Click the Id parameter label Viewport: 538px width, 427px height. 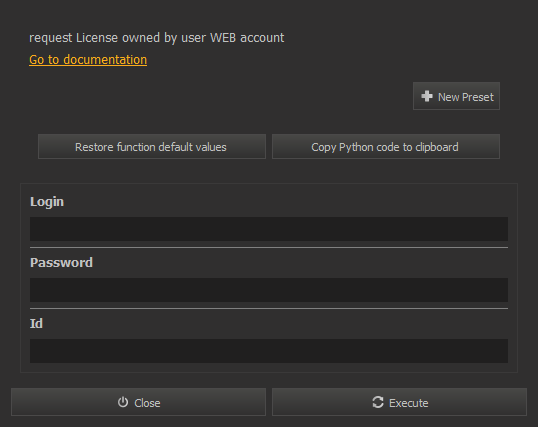tap(36, 323)
